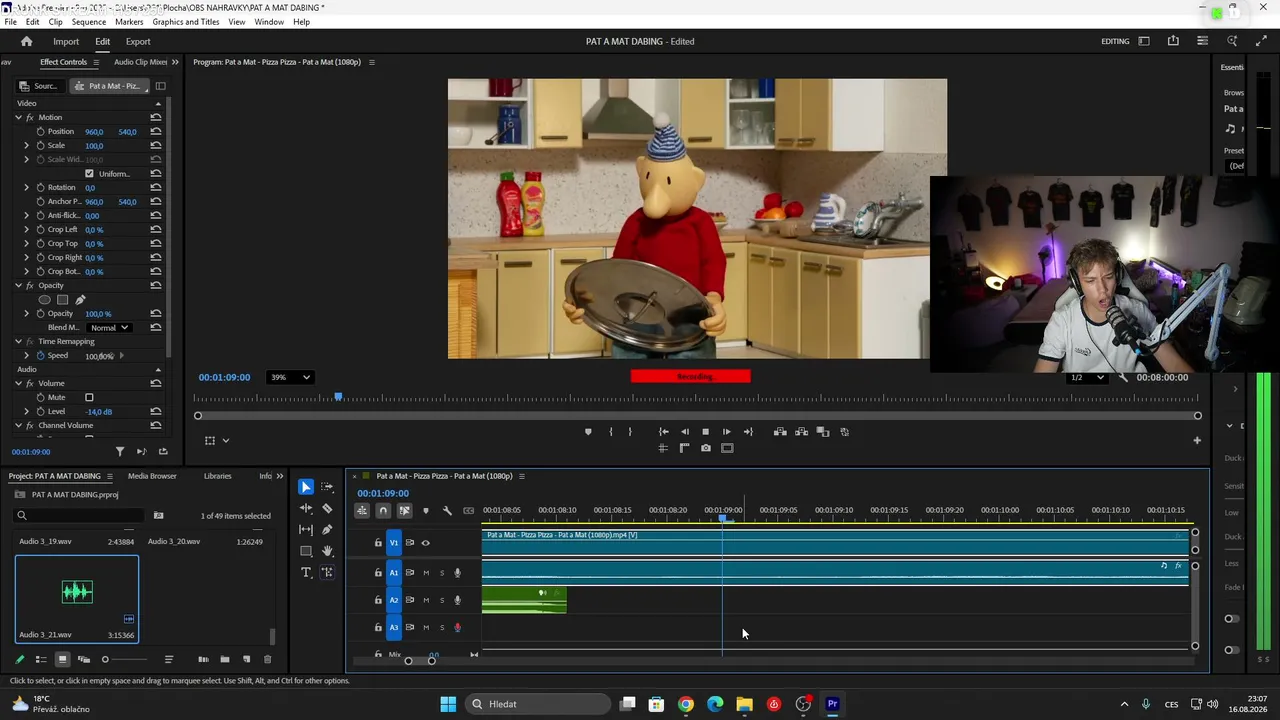Go to In point in Program Monitor
1280x720 pixels.
point(663,432)
